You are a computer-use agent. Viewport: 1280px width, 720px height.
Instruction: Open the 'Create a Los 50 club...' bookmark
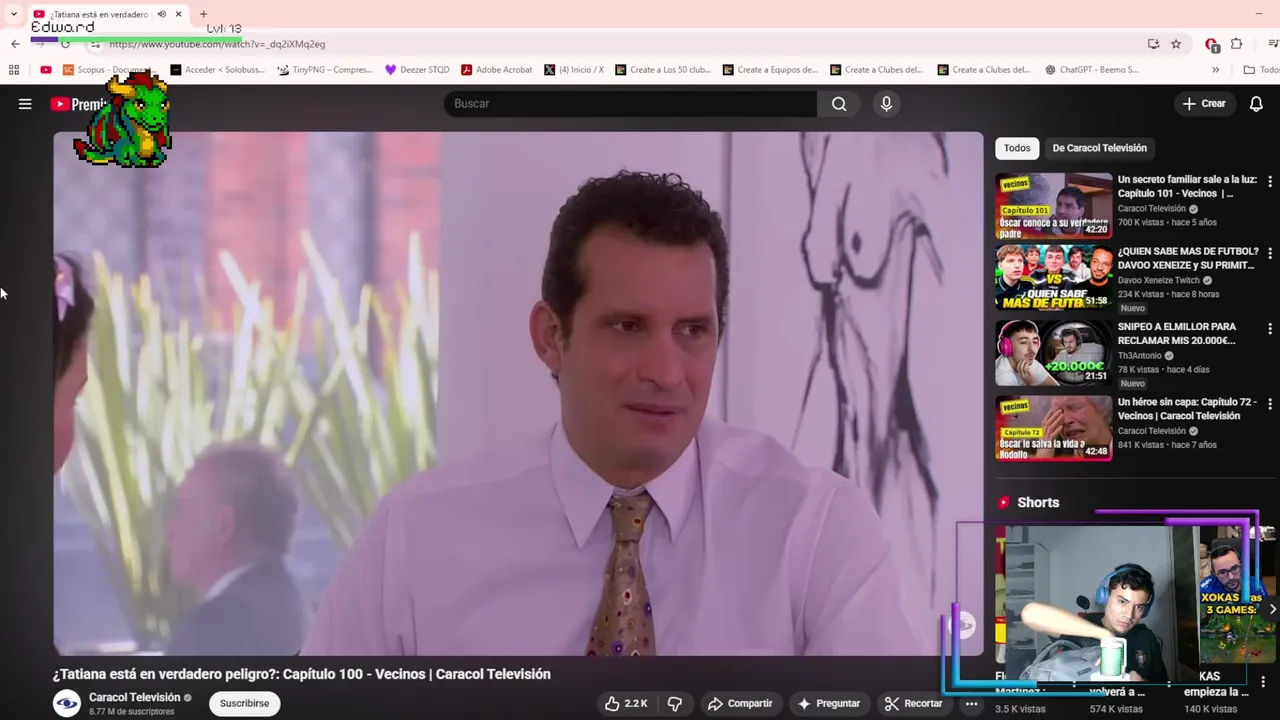(x=663, y=70)
